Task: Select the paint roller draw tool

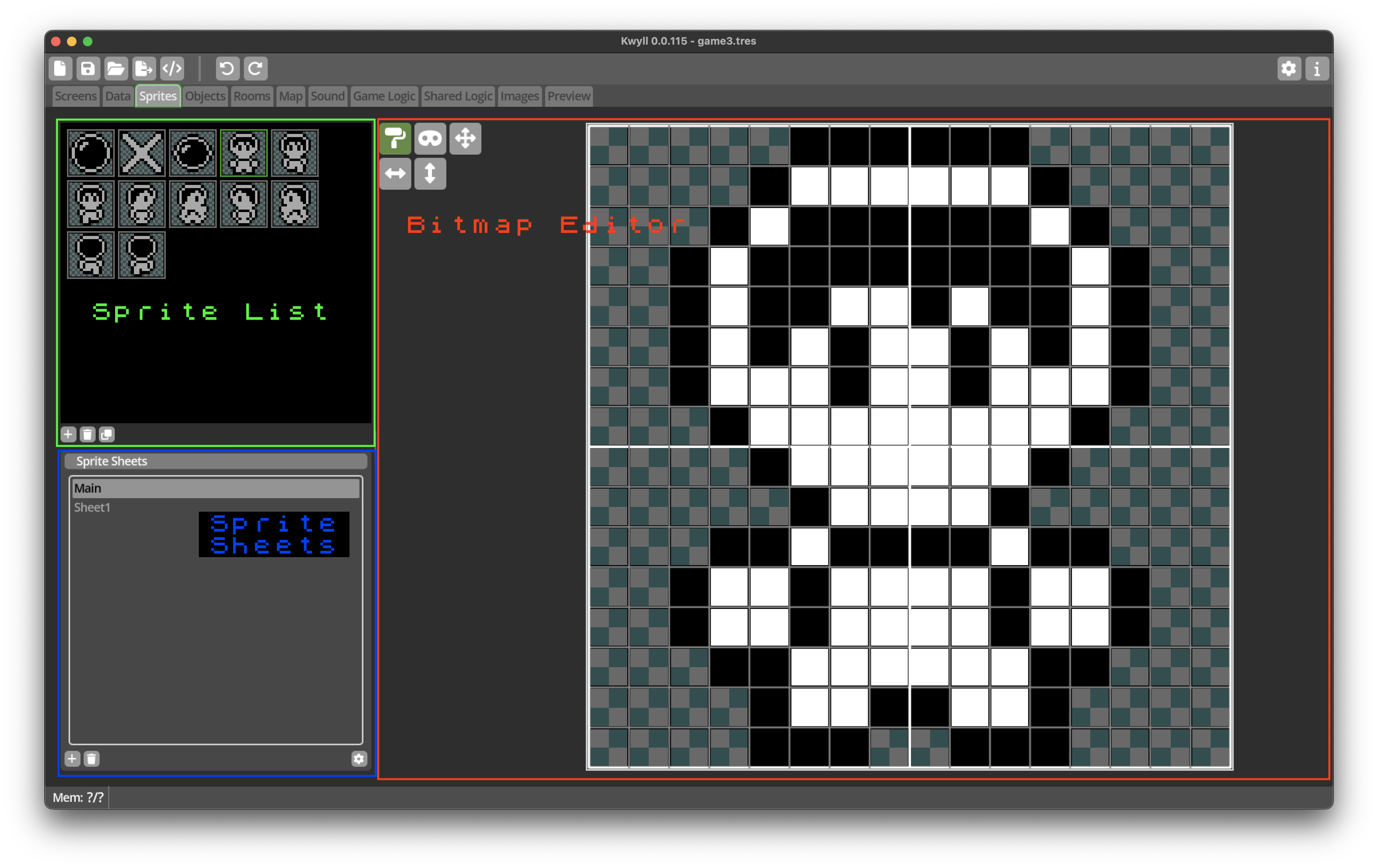Action: point(395,138)
